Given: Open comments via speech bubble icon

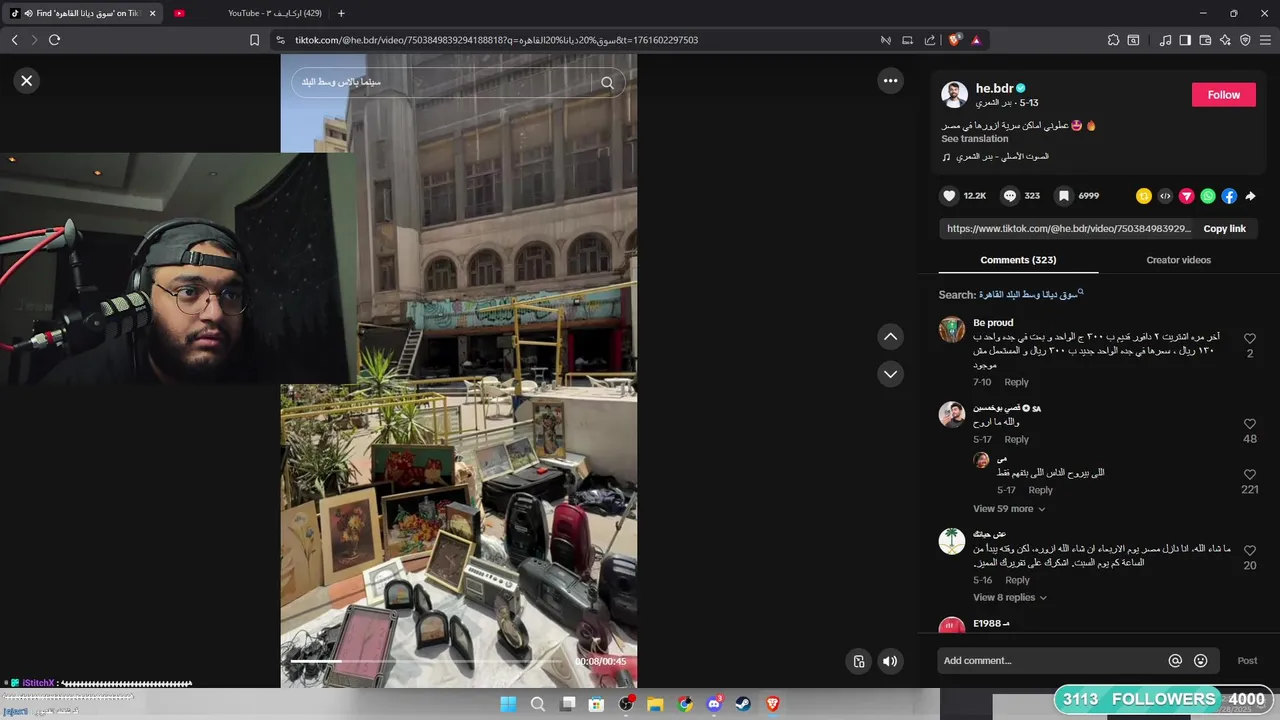Looking at the screenshot, I should coord(1010,196).
